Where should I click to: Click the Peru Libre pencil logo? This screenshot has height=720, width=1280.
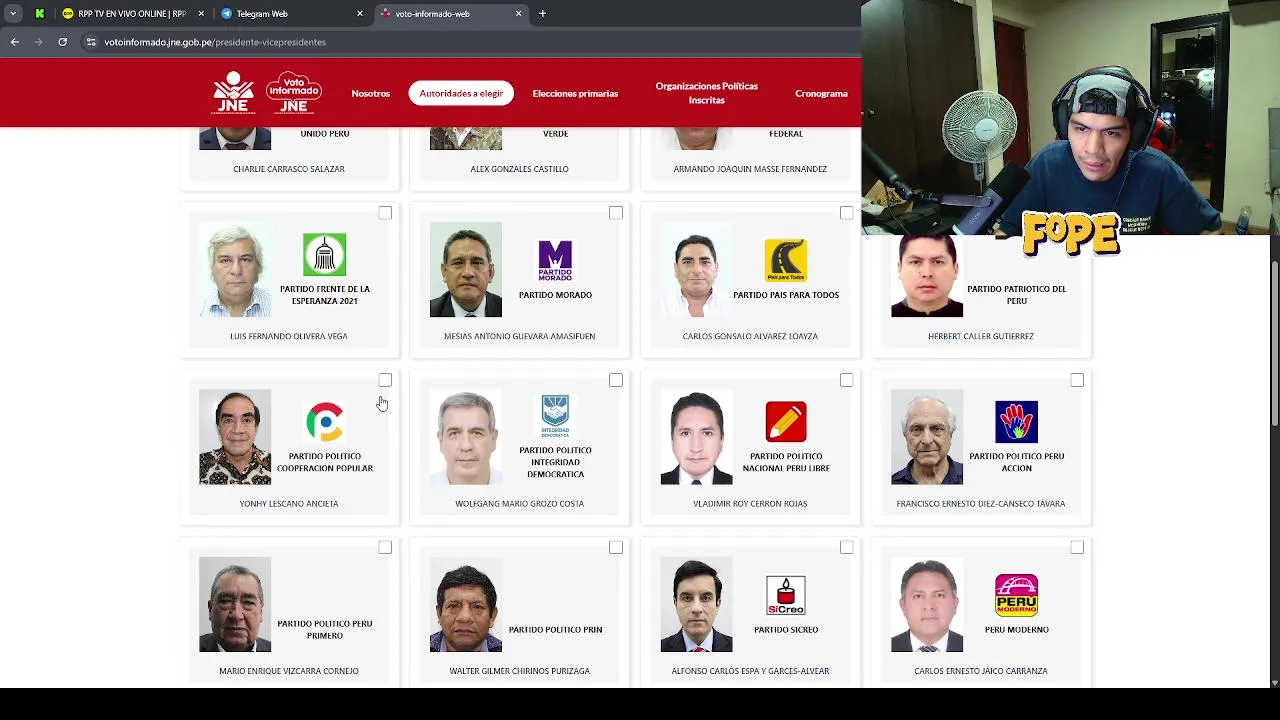tap(786, 422)
